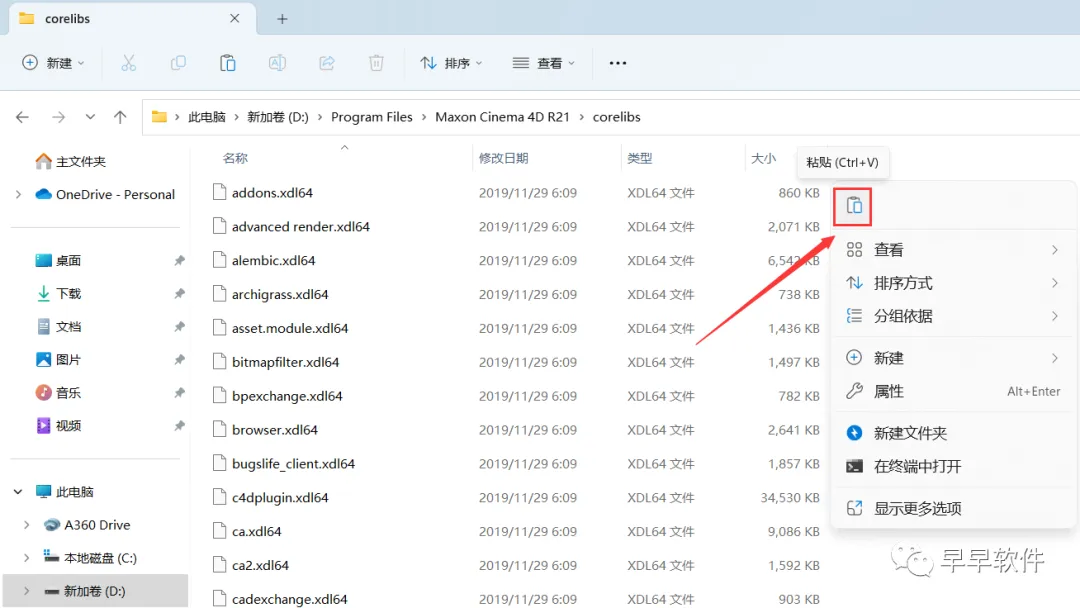The width and height of the screenshot is (1080, 608).
Task: Click Program Files in the breadcrumb
Action: click(x=372, y=117)
